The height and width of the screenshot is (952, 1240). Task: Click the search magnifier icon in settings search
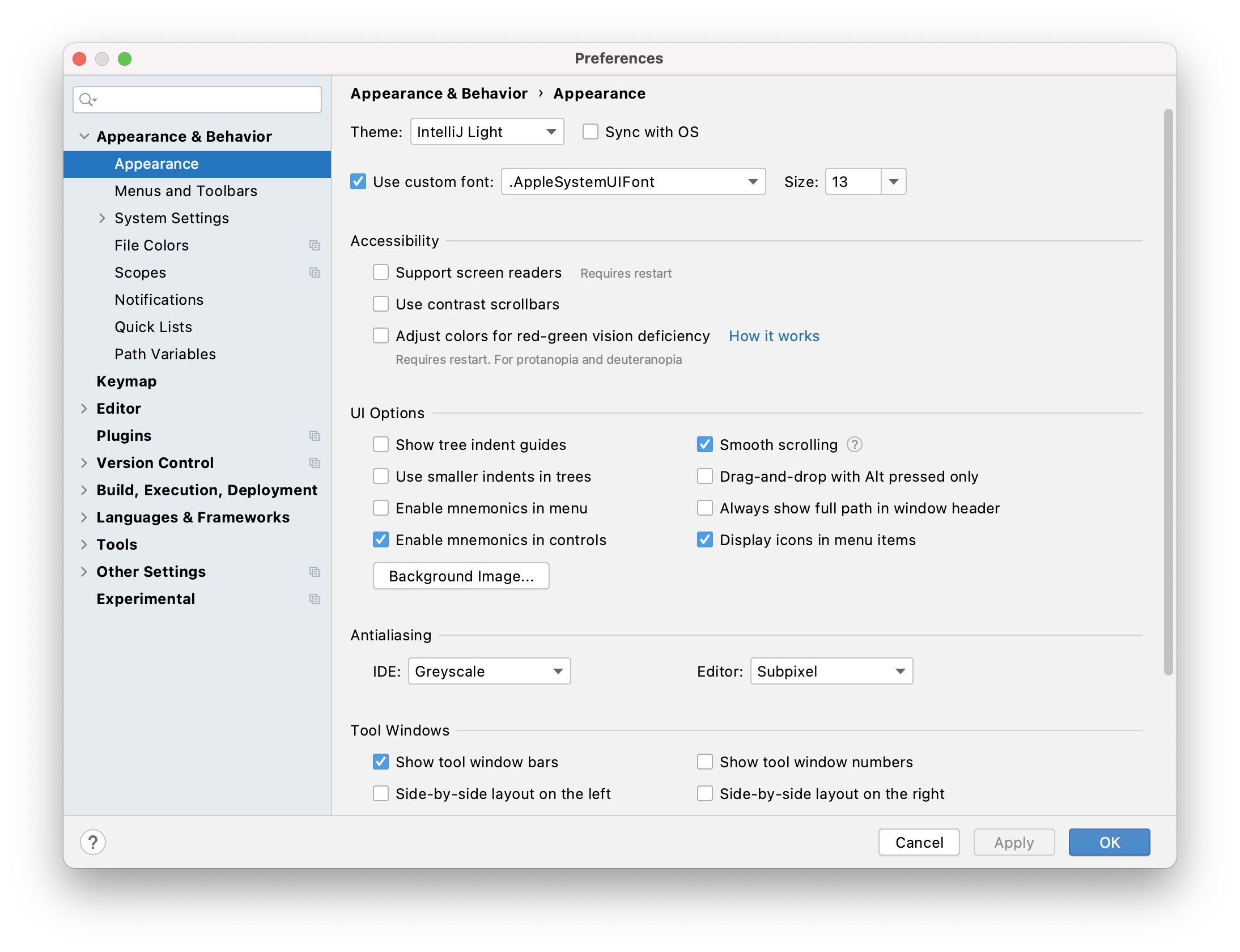(86, 100)
